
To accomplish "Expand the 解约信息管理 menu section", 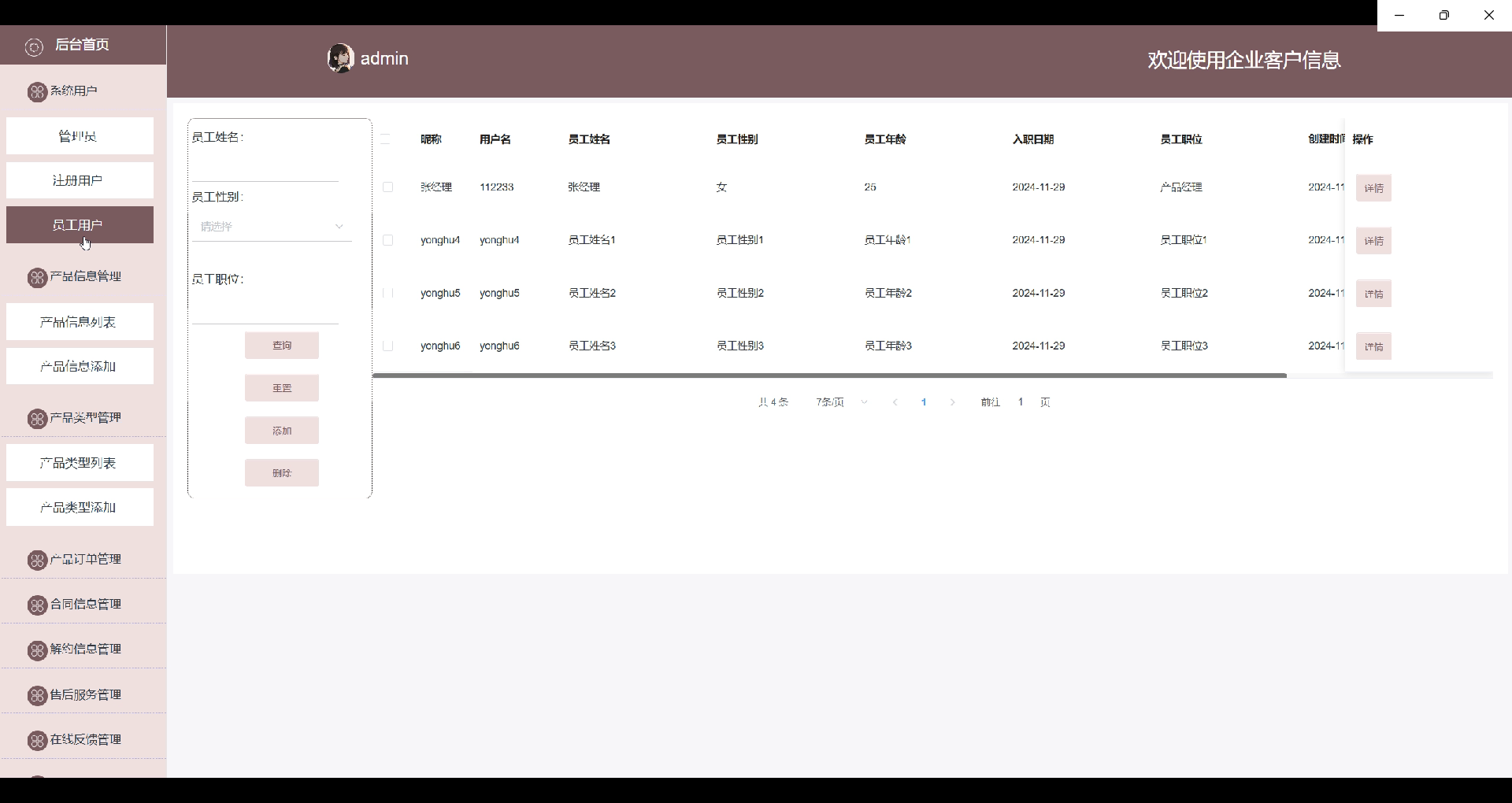I will (x=83, y=649).
